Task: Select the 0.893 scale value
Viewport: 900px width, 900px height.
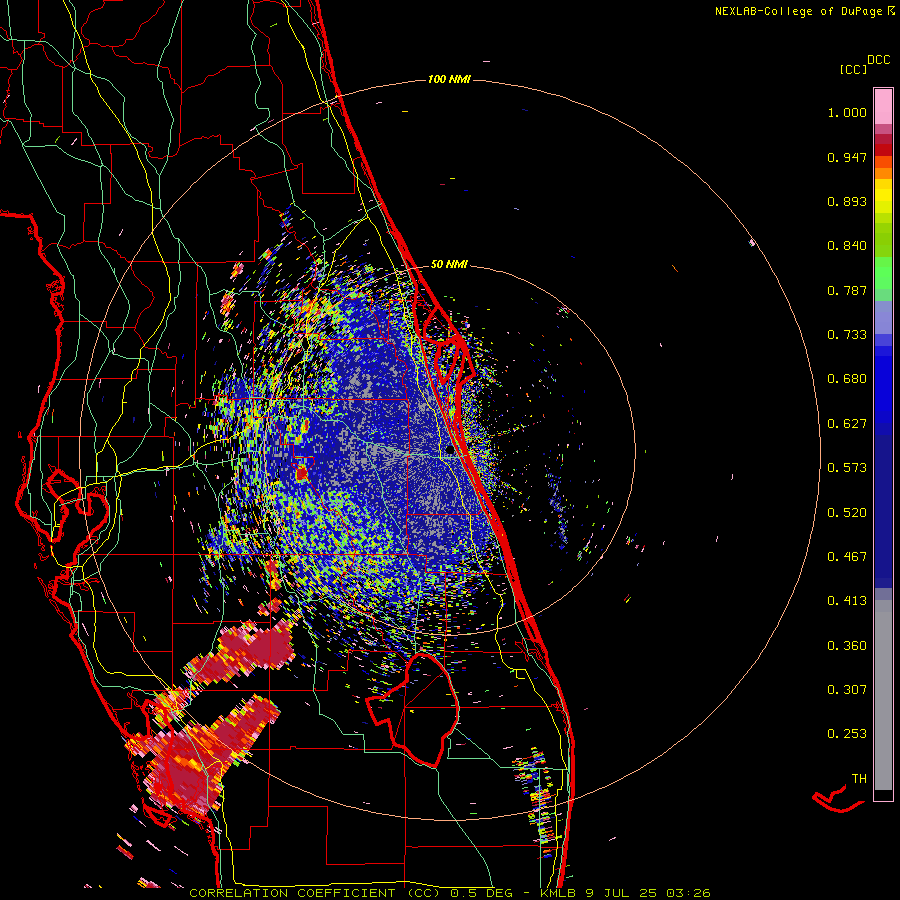Action: point(847,201)
